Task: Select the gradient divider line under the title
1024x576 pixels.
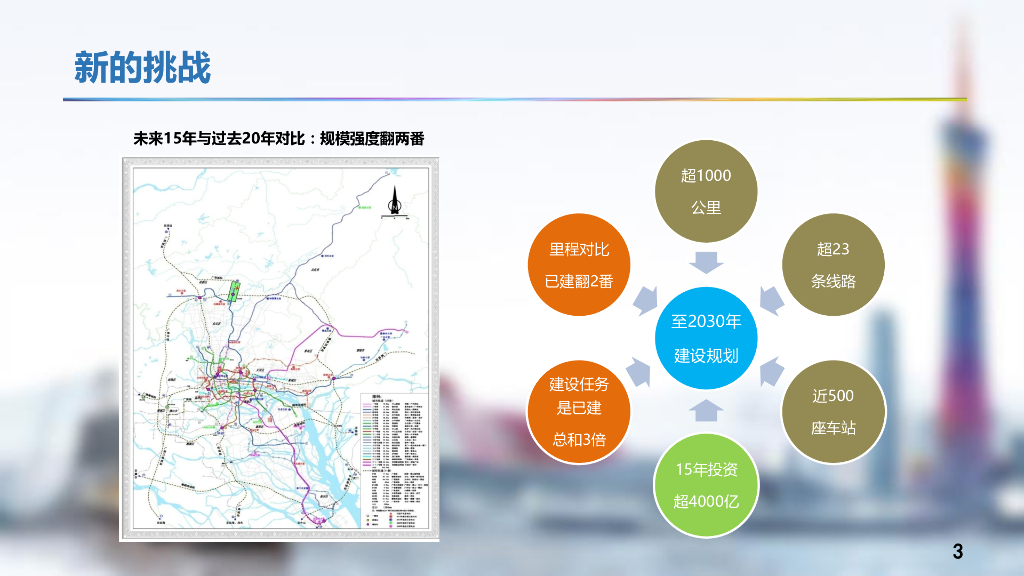Action: pyautogui.click(x=514, y=99)
